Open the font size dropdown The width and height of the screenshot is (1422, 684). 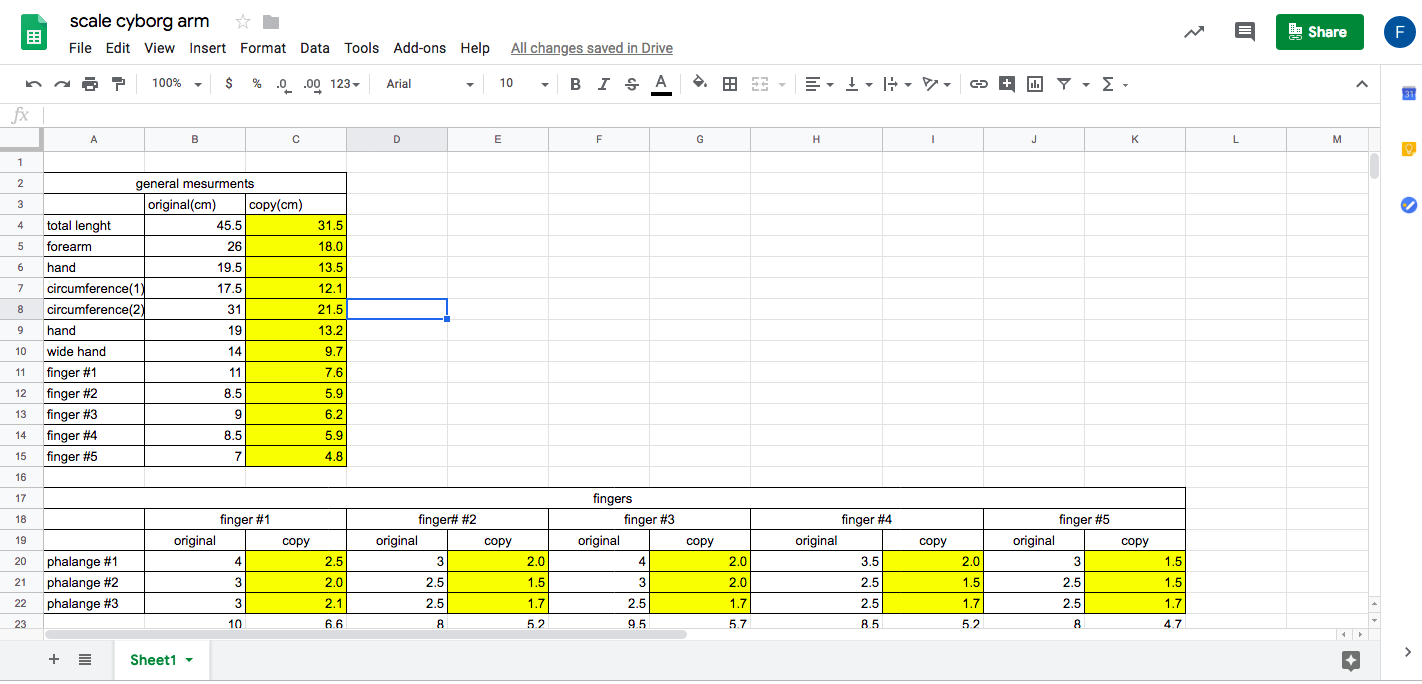tap(524, 84)
